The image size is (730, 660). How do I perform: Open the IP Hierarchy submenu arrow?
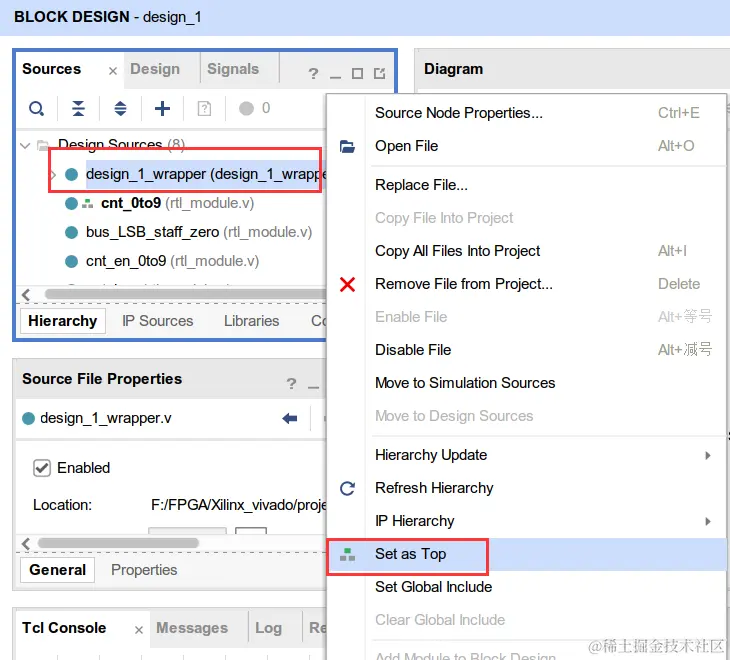click(708, 521)
